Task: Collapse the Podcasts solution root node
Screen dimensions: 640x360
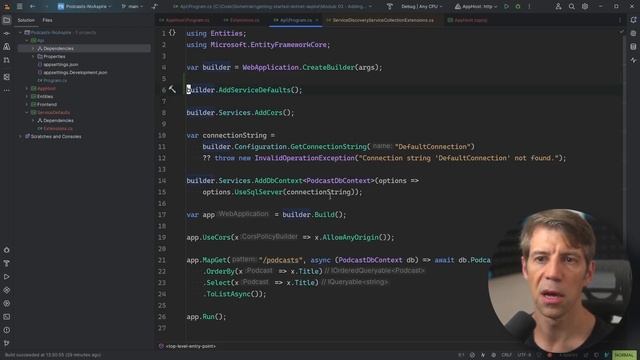Action: click(20, 32)
